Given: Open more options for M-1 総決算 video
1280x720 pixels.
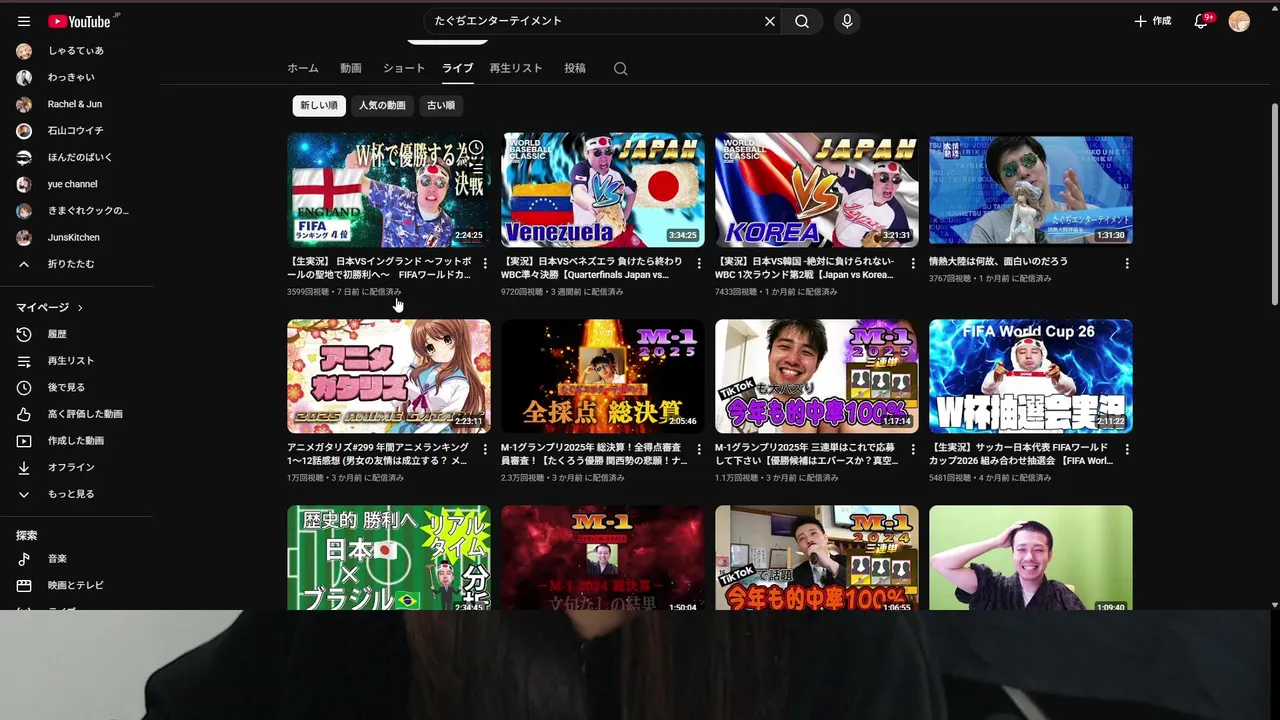Looking at the screenshot, I should click(x=699, y=450).
